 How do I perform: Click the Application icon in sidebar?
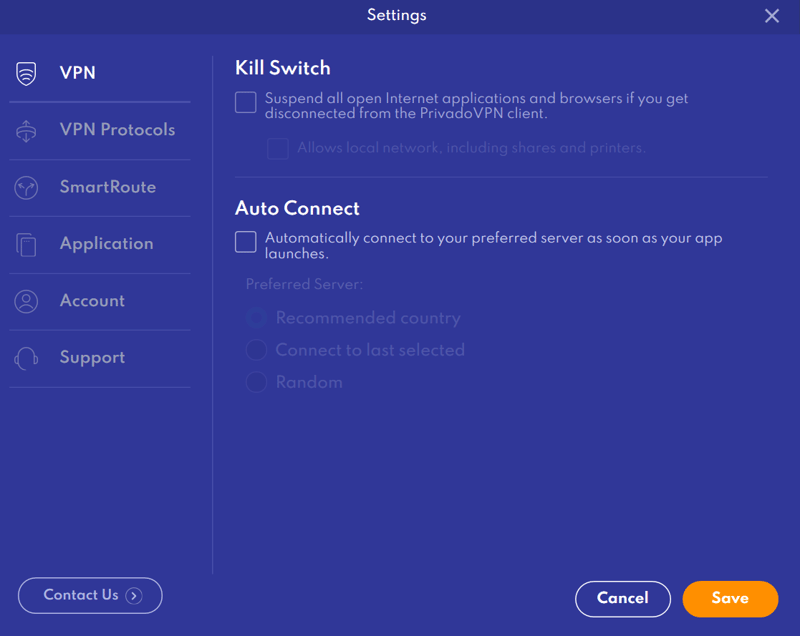[x=27, y=245]
